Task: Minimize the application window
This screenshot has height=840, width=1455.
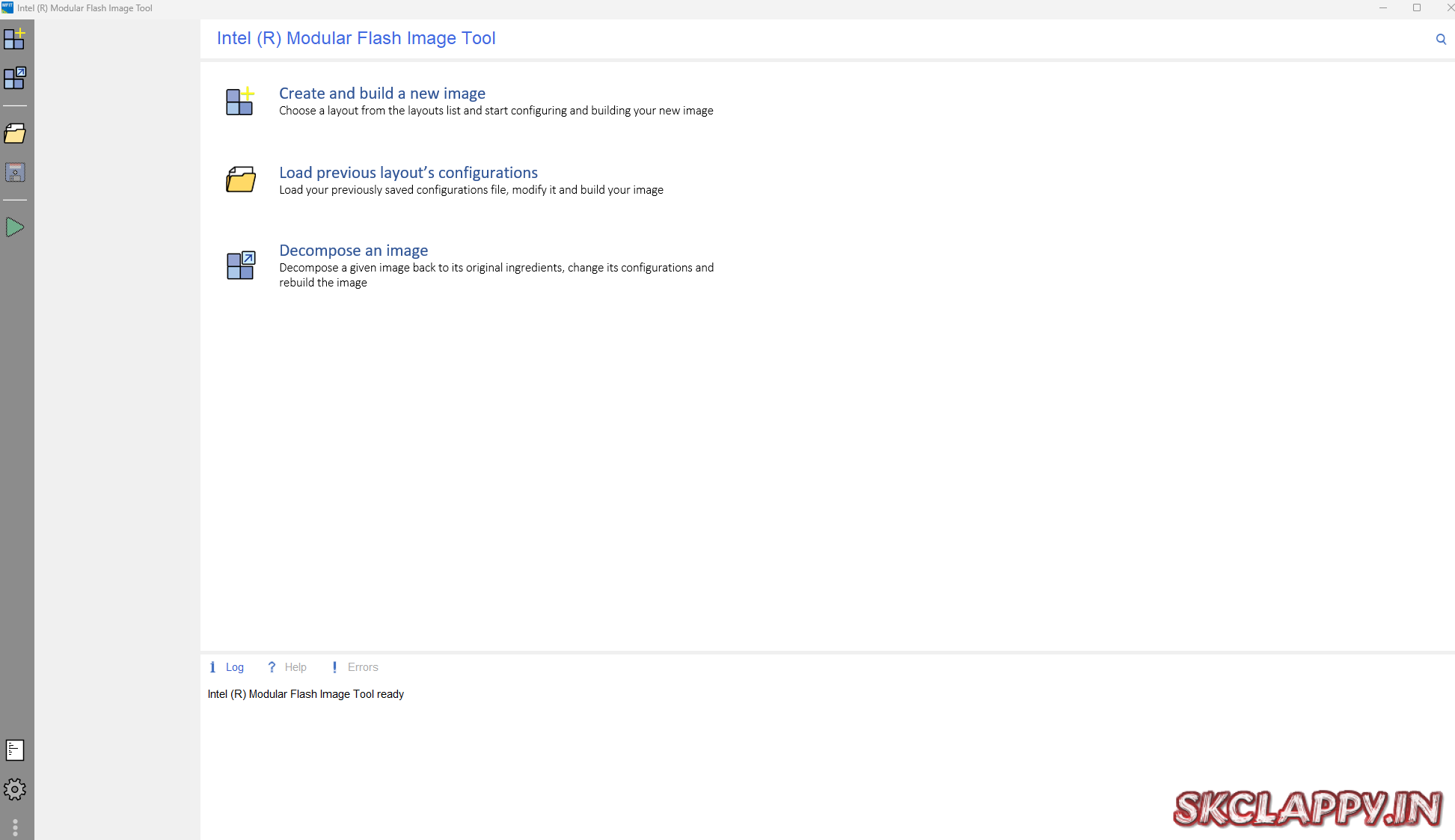Action: click(x=1383, y=7)
